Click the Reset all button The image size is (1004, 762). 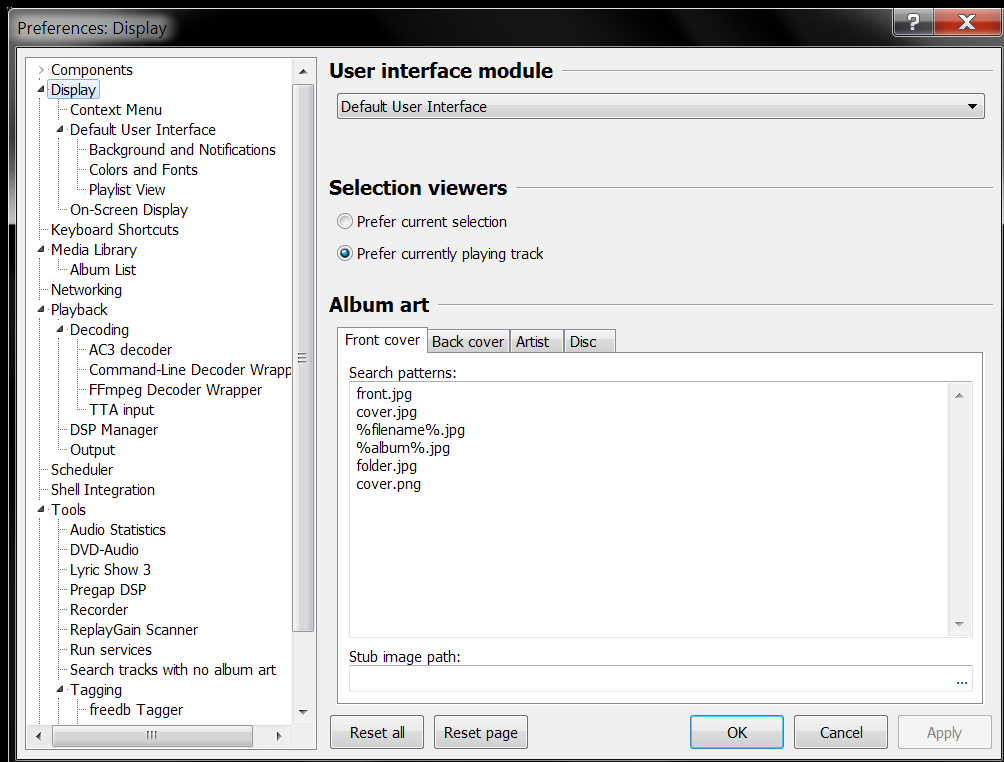tap(377, 733)
